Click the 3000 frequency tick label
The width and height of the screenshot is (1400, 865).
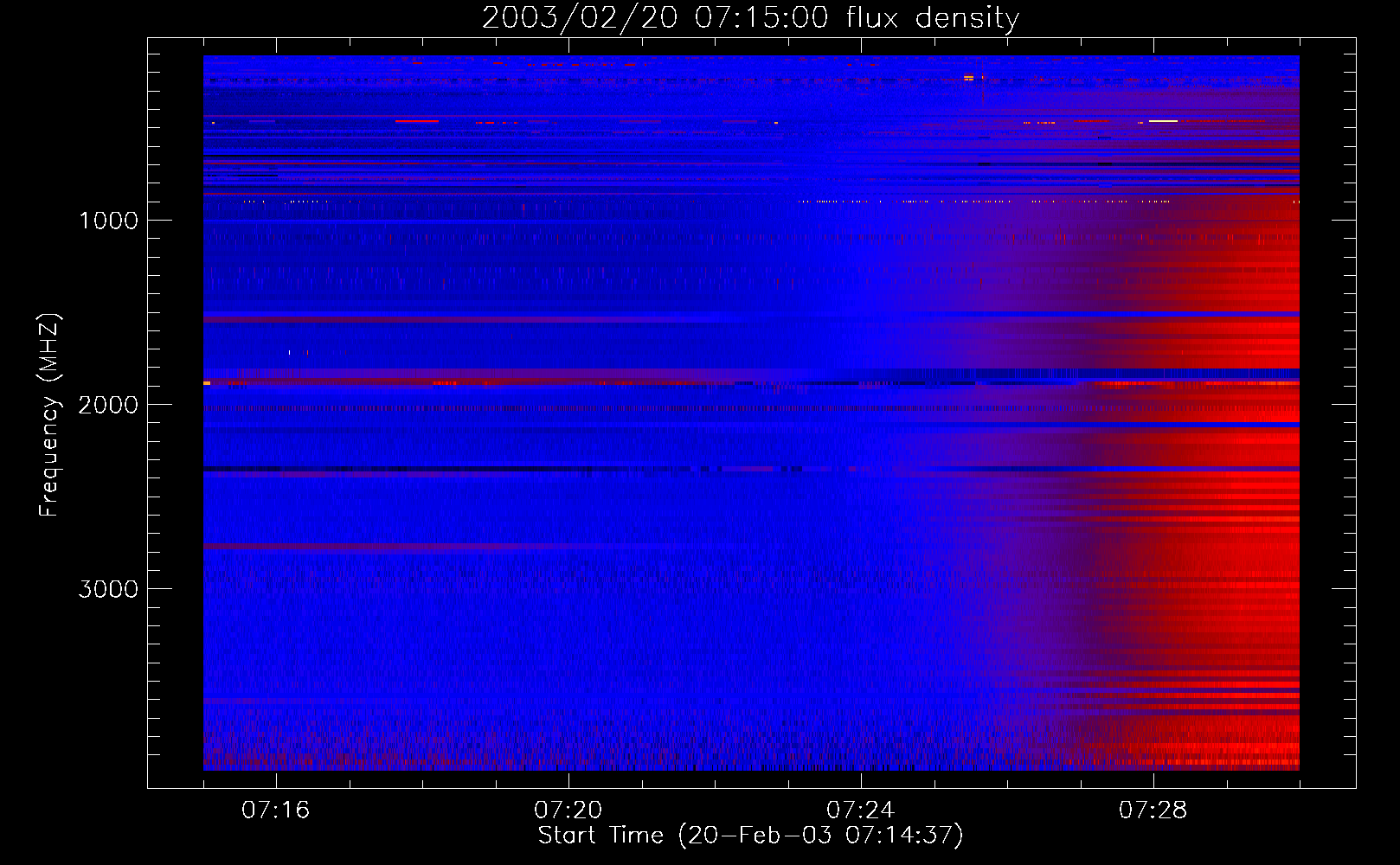click(108, 589)
